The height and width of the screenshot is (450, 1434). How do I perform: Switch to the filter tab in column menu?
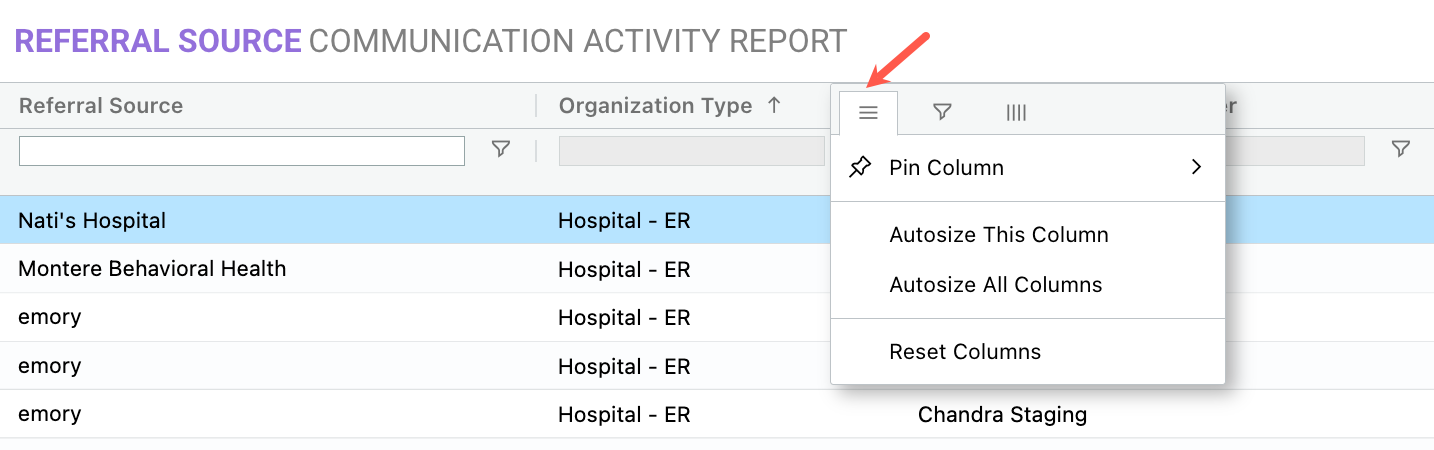[x=941, y=113]
